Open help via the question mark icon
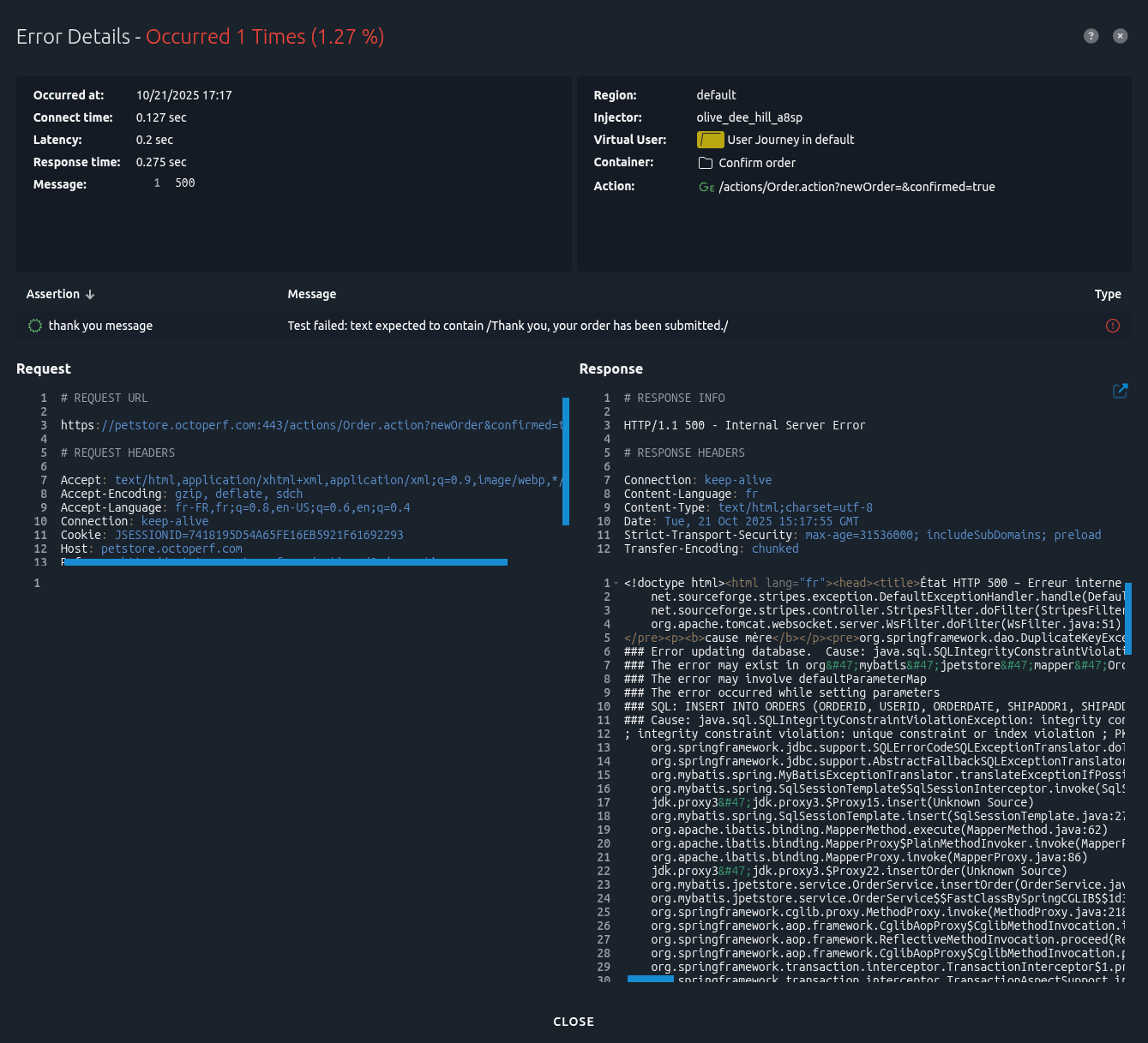 click(1091, 35)
